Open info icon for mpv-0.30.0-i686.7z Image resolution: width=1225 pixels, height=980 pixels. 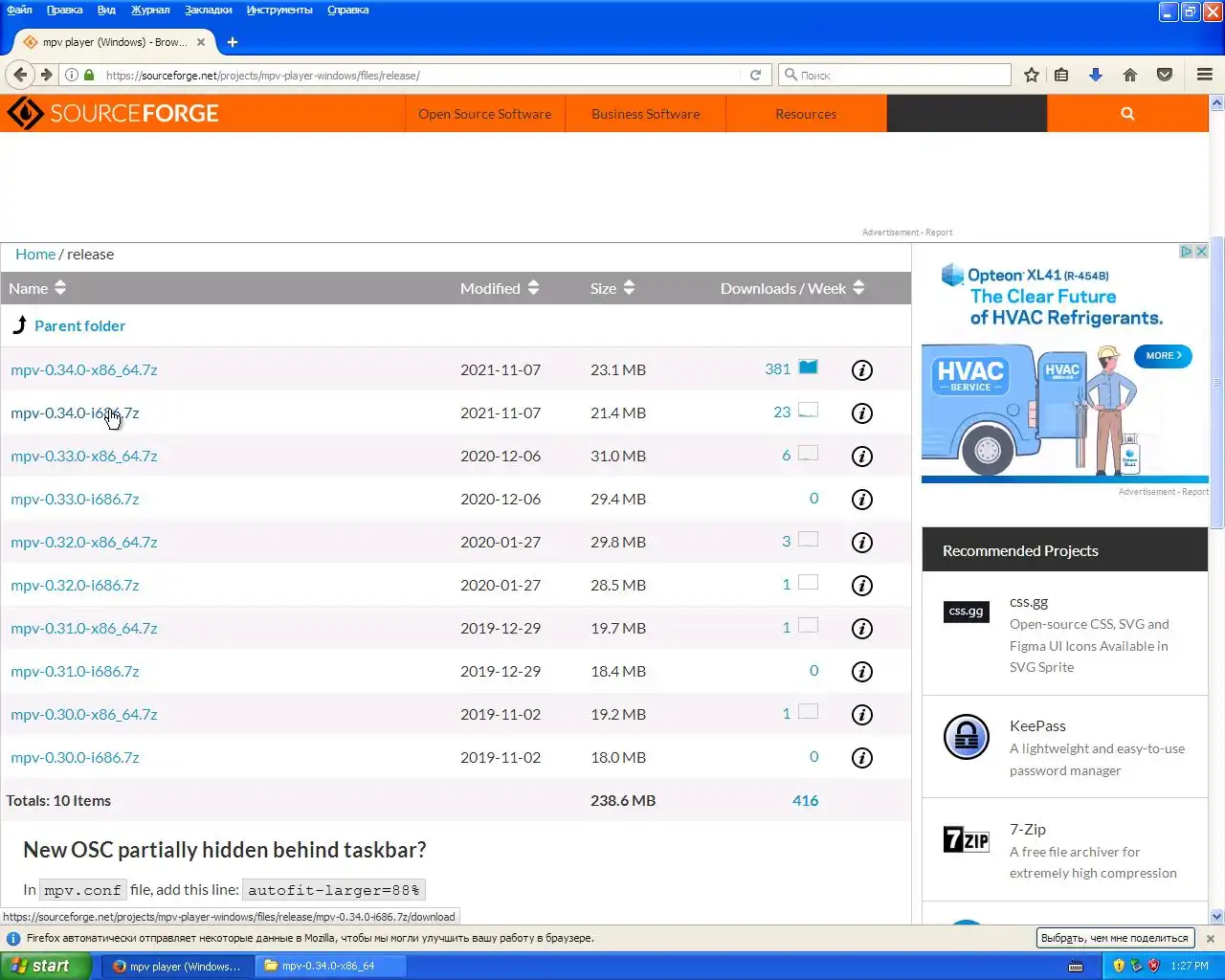click(862, 758)
